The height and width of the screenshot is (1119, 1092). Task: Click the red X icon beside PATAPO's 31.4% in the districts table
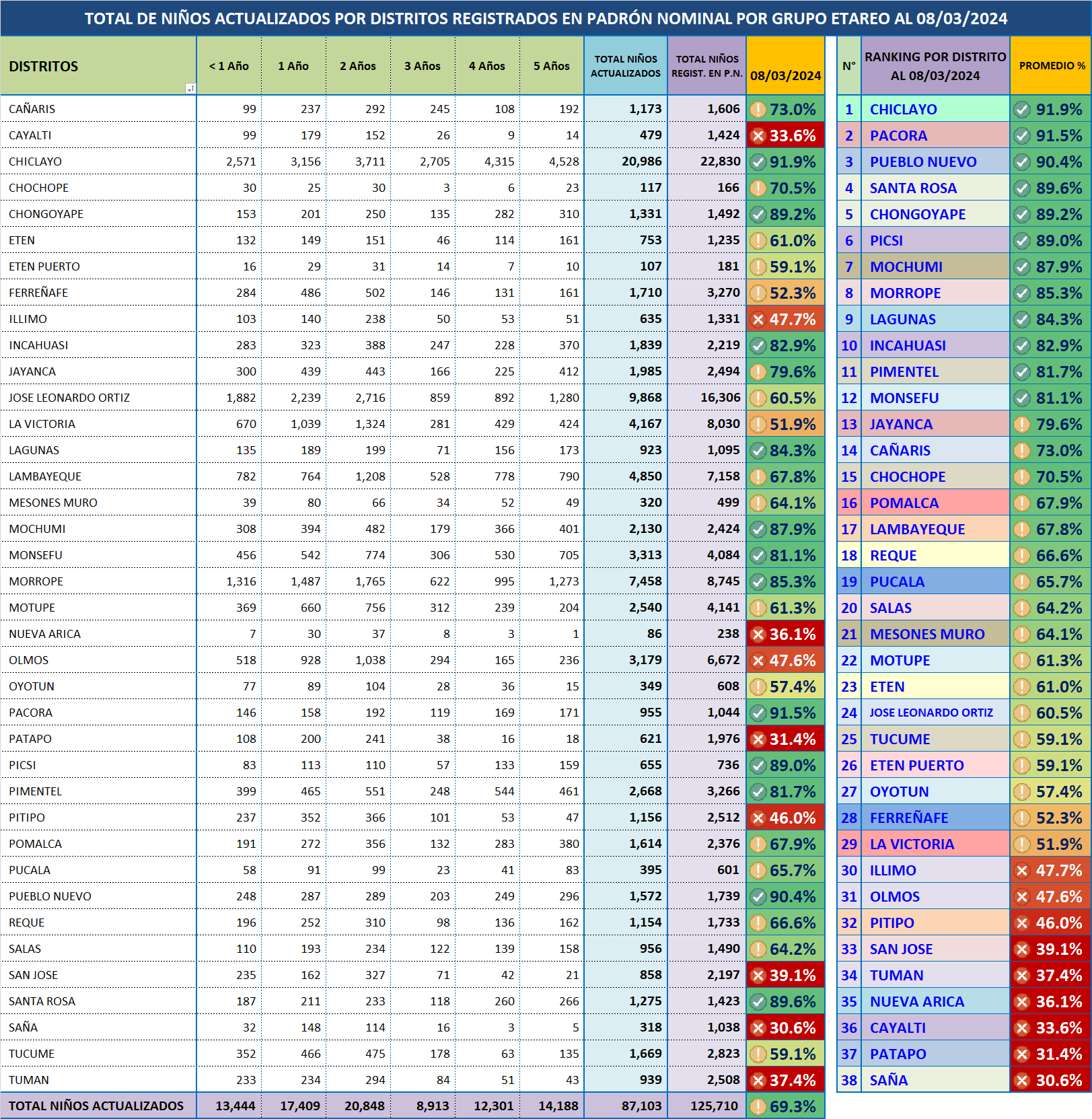758,739
